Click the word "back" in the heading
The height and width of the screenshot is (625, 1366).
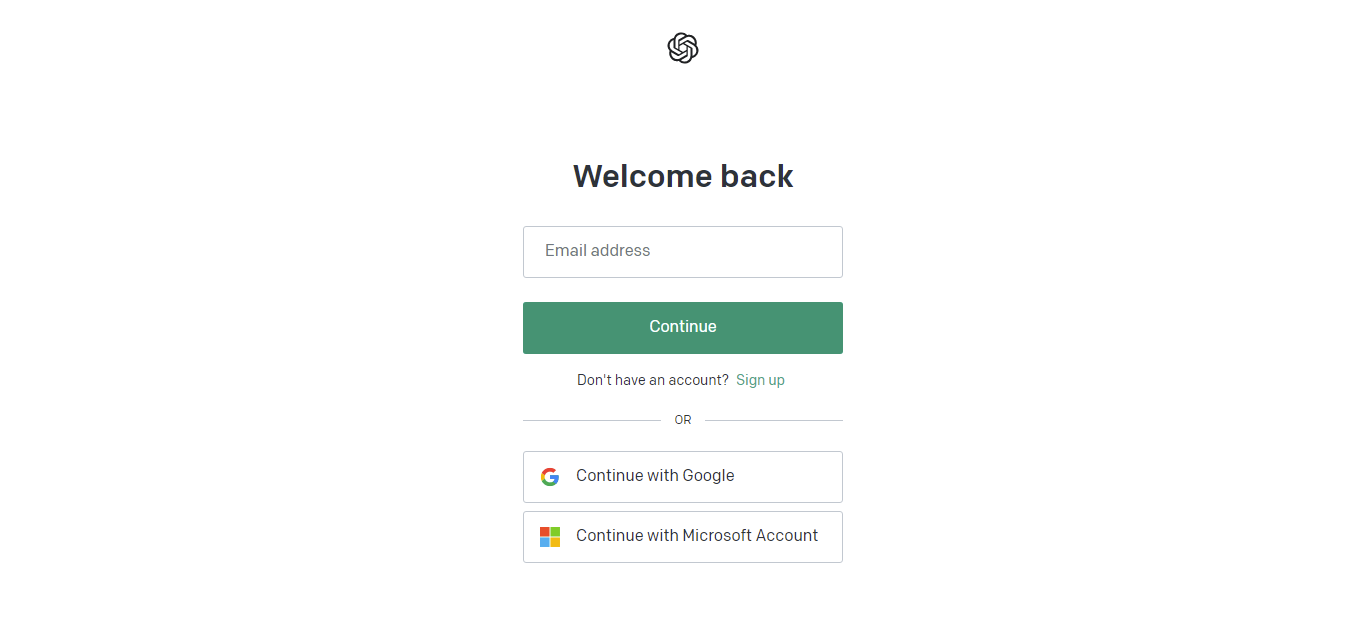point(757,176)
